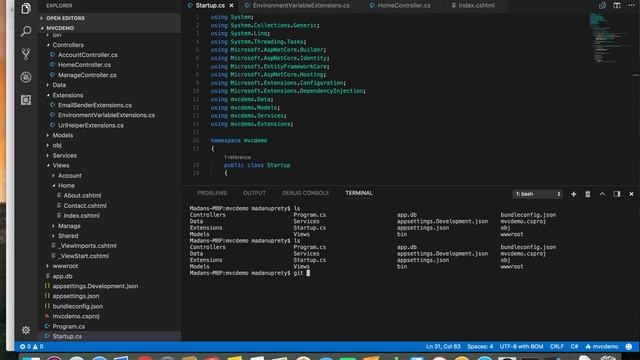Collapse the MVCDEMO workspace section
Screen dimensions: 640x360
coord(109,28)
